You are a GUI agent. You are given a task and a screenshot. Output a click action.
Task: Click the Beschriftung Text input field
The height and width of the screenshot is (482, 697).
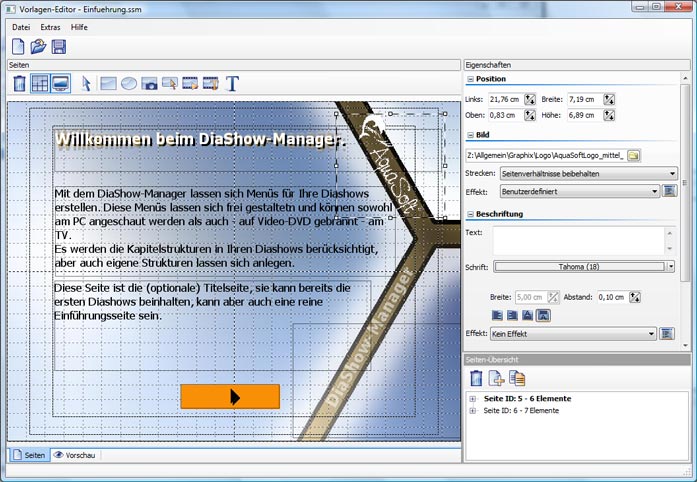pos(578,240)
